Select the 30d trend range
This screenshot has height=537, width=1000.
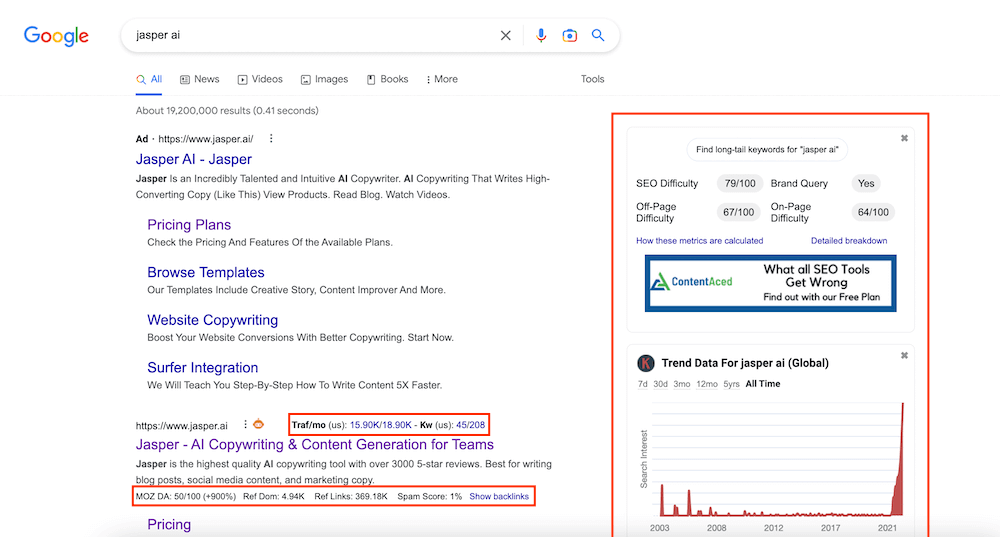point(660,384)
